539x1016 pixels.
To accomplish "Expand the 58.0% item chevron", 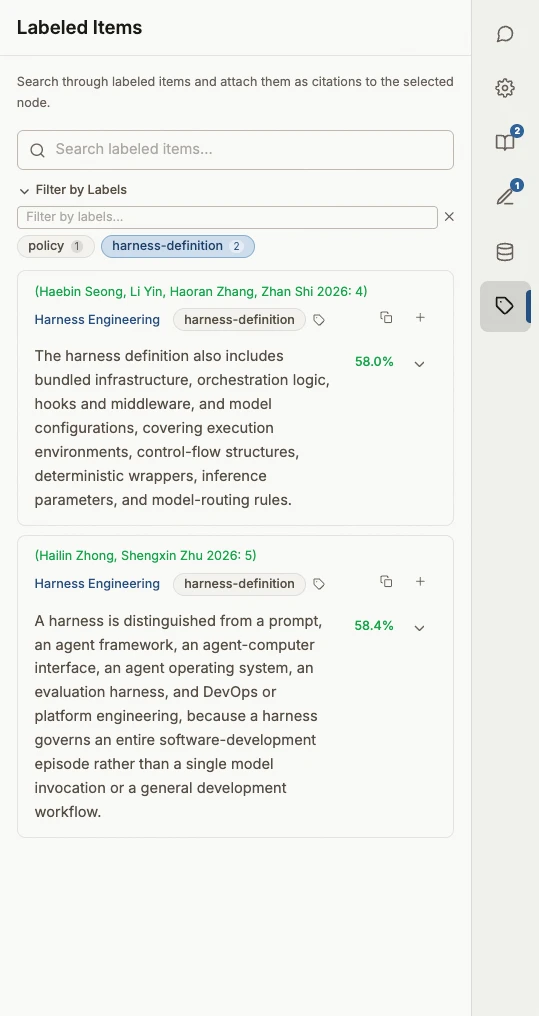I will pyautogui.click(x=419, y=364).
